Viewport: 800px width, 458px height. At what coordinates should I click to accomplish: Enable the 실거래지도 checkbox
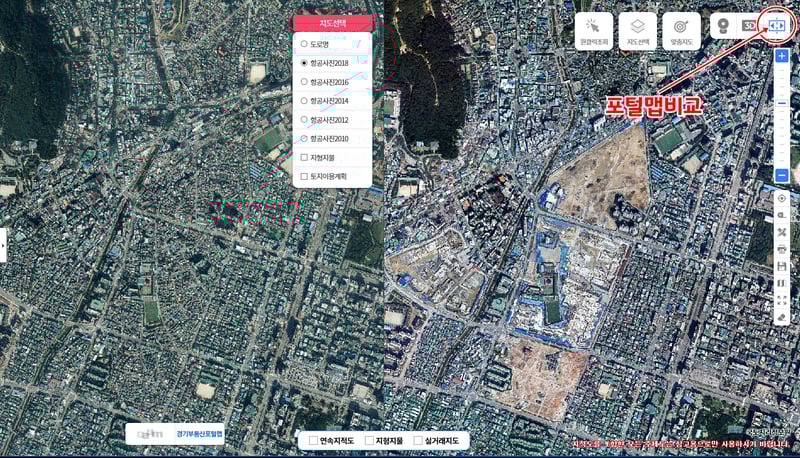(418, 440)
